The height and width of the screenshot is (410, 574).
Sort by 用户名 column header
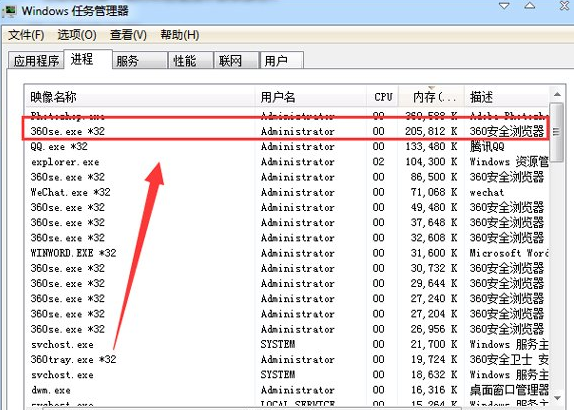pos(310,97)
